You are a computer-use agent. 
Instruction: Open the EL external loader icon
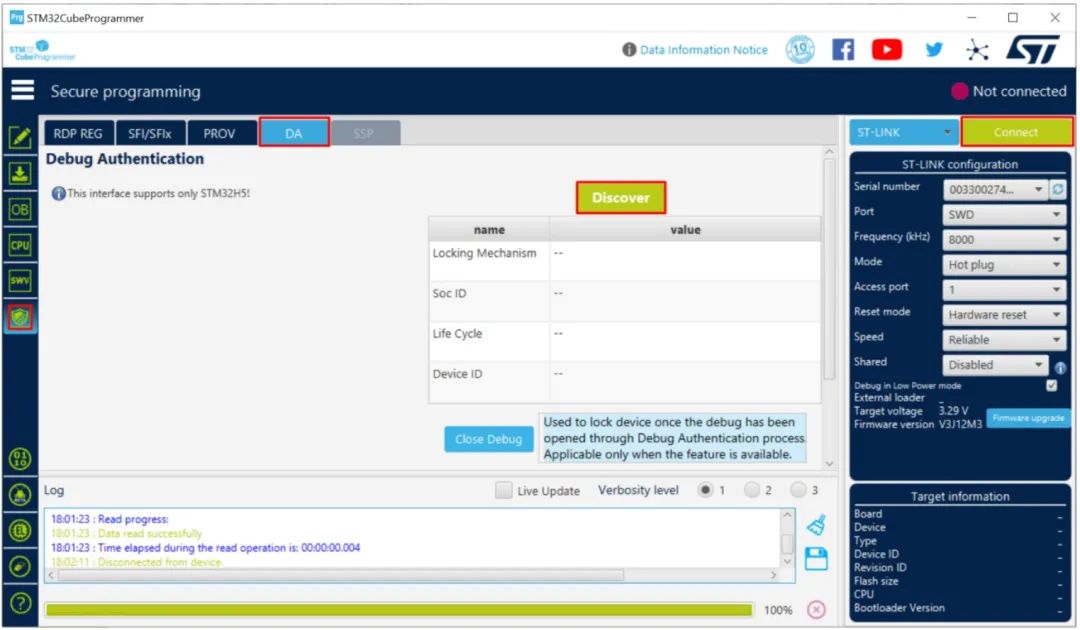coord(20,530)
